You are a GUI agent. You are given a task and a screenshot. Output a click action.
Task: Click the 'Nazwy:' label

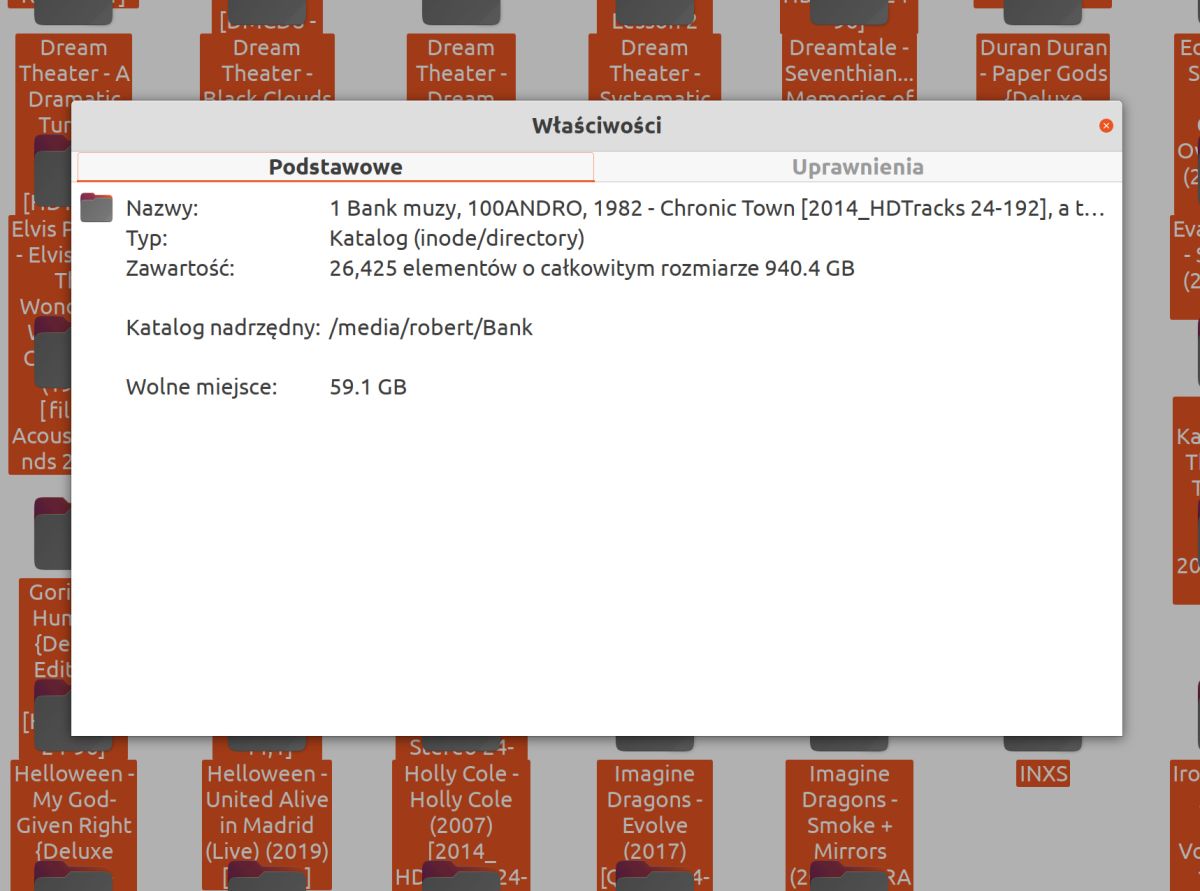[x=163, y=209]
